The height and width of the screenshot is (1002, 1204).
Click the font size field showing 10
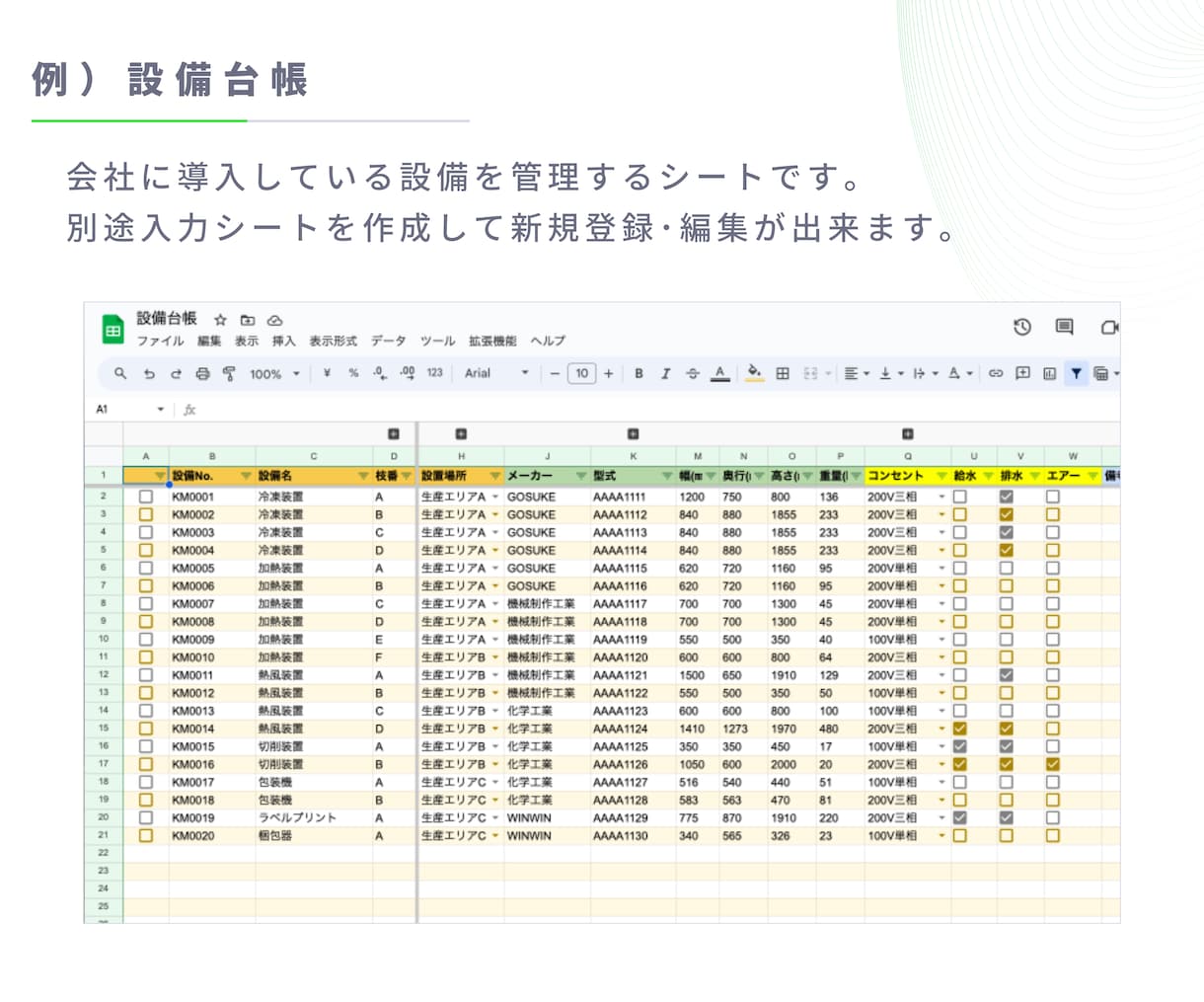click(x=581, y=373)
